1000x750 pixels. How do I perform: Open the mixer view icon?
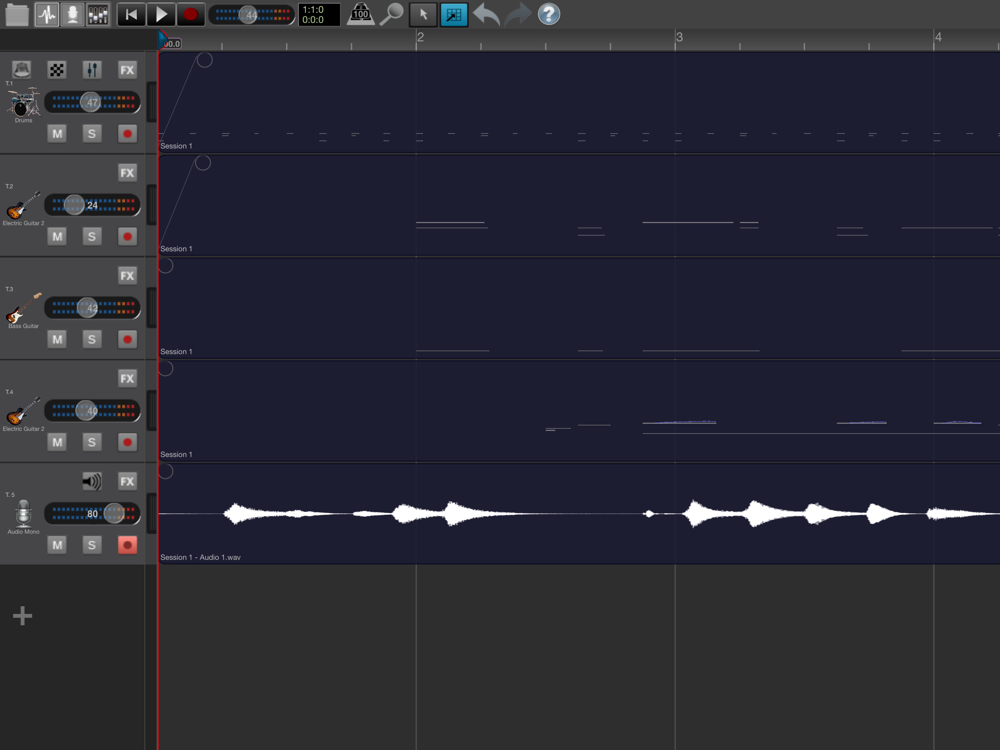(98, 15)
